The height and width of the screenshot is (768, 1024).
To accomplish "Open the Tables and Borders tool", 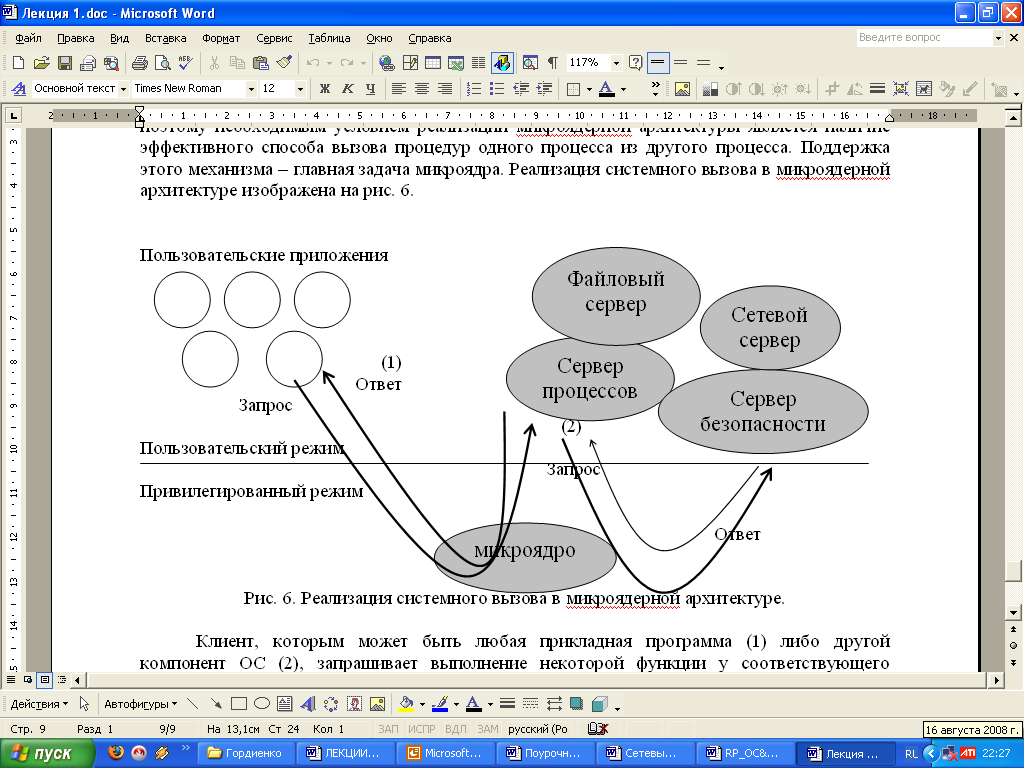I will tap(410, 63).
